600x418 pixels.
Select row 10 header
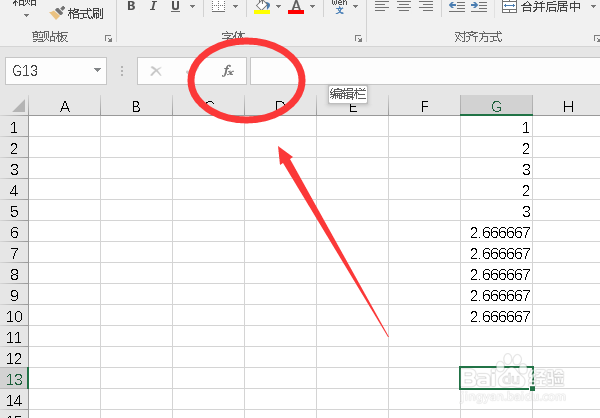[14, 316]
